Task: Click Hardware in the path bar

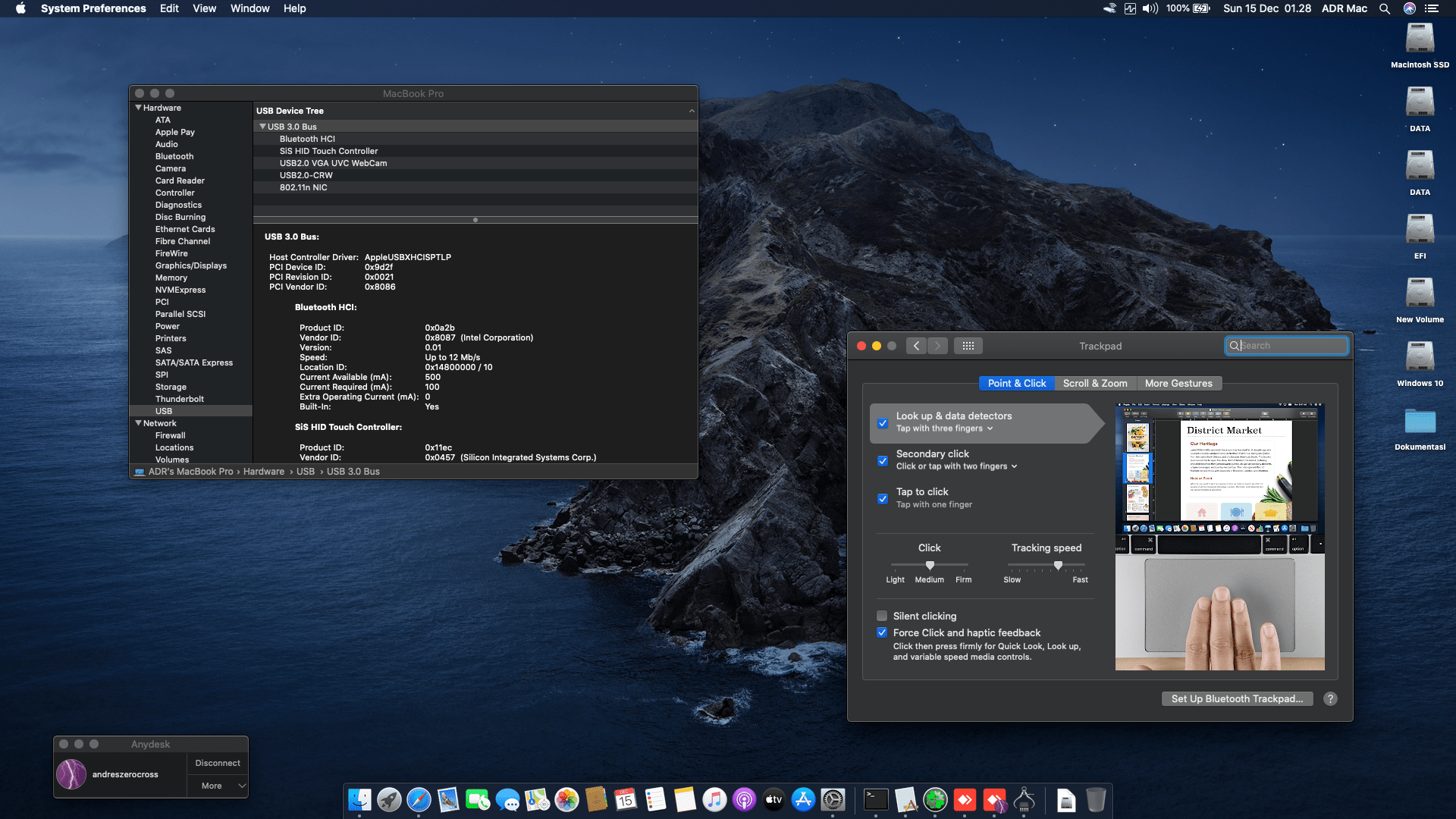Action: (x=264, y=472)
